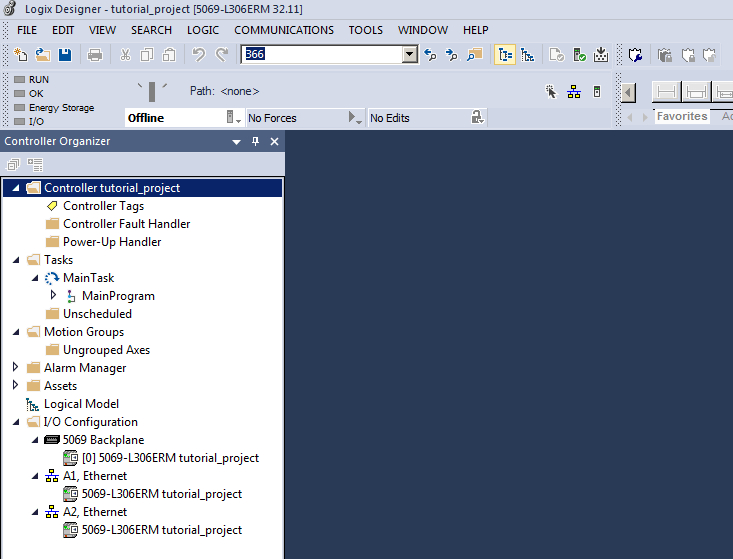Click the search text input field
The height and width of the screenshot is (560, 733).
(x=320, y=54)
